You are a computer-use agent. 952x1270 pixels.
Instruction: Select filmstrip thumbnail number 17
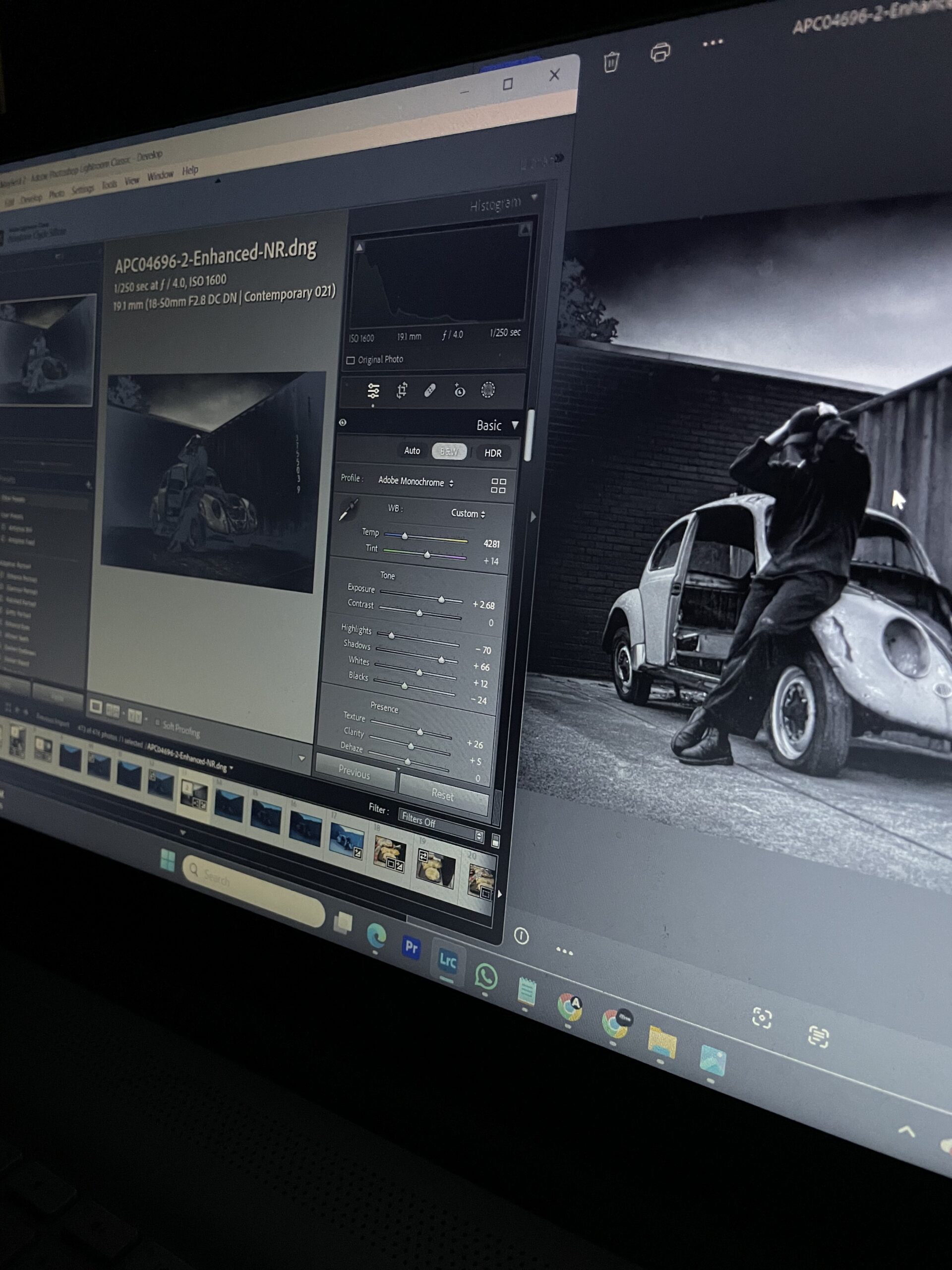tap(347, 840)
